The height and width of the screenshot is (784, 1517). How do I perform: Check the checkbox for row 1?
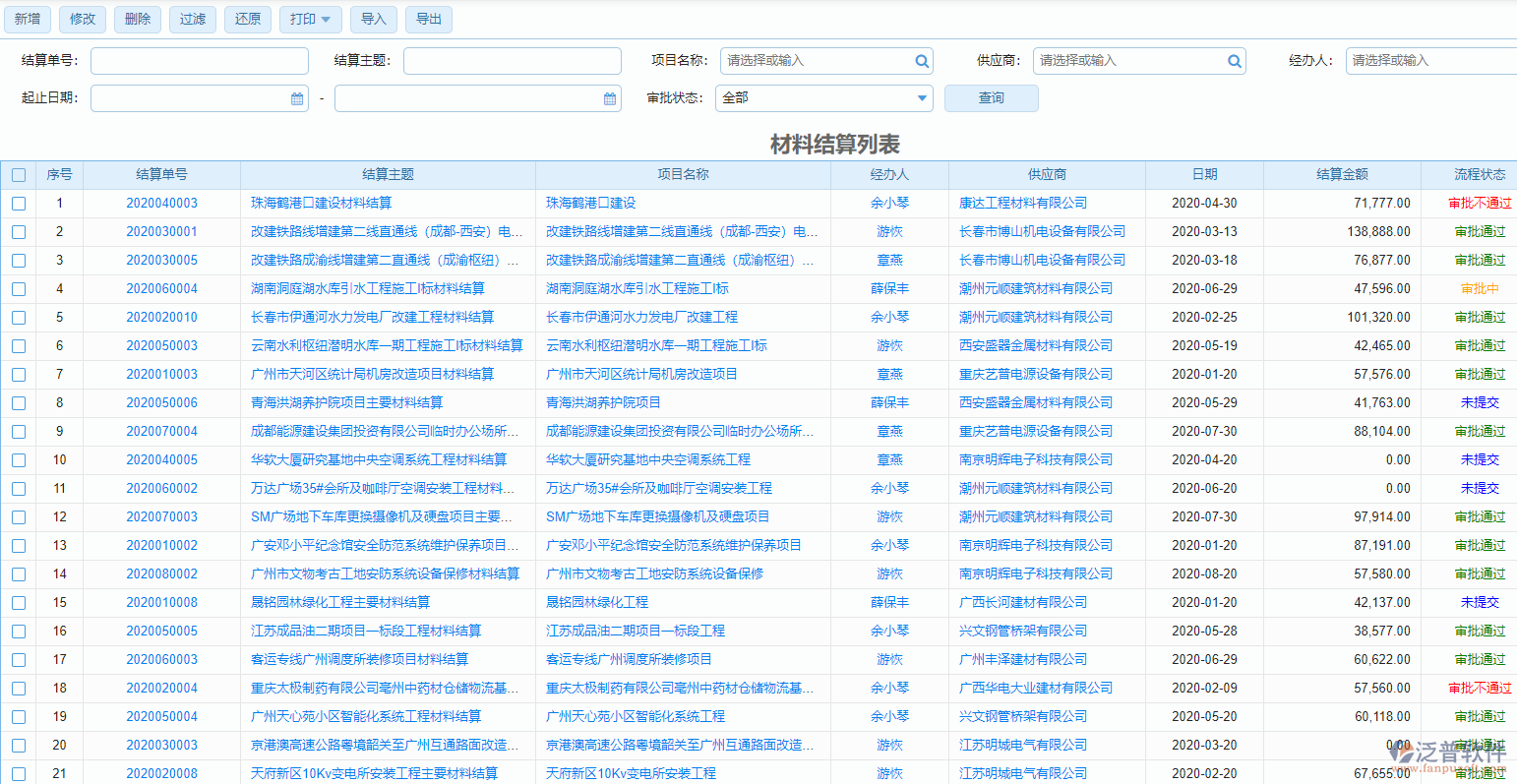tap(18, 203)
